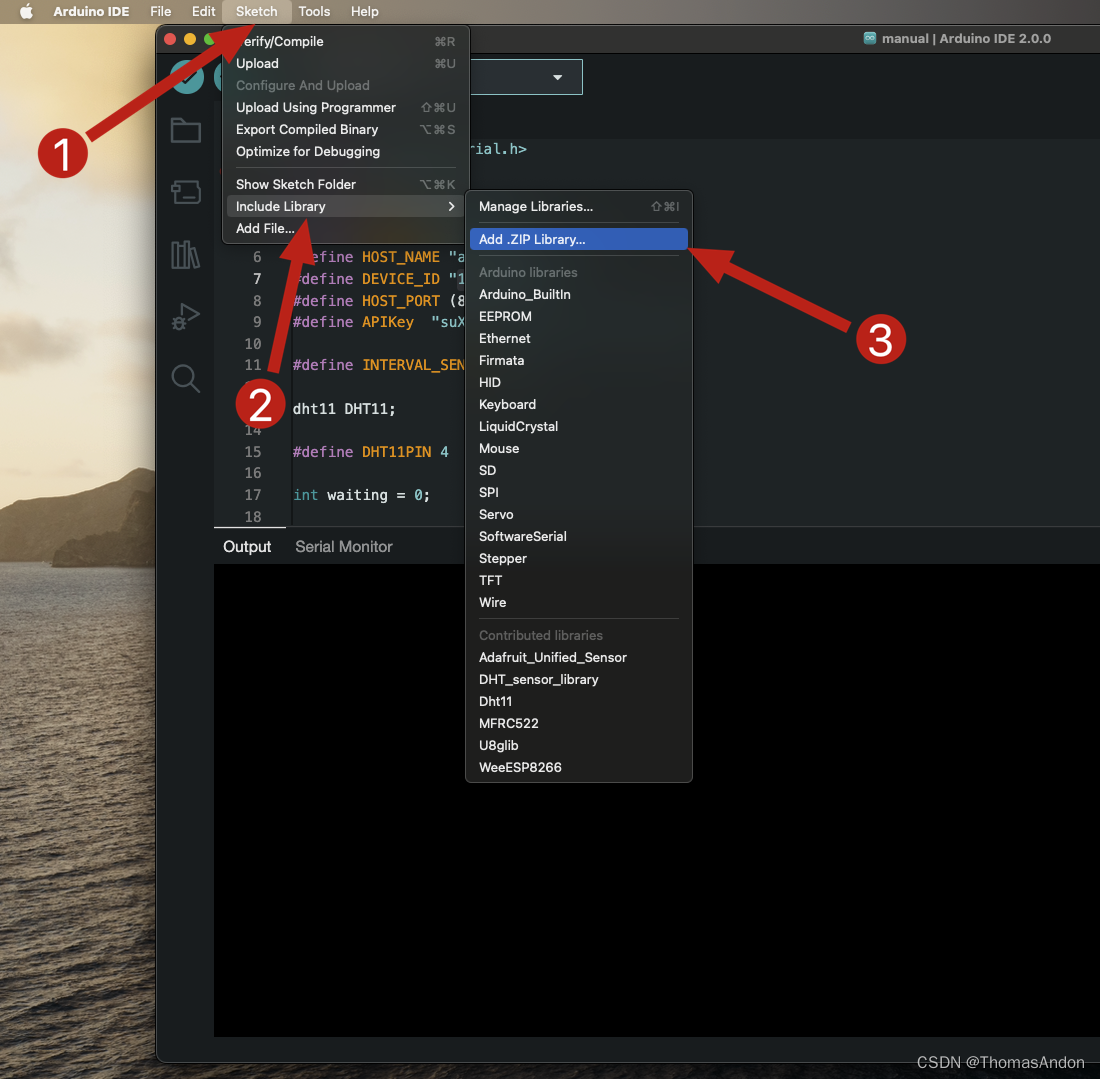Image resolution: width=1100 pixels, height=1079 pixels.
Task: Include the Keyboard library
Action: point(579,404)
